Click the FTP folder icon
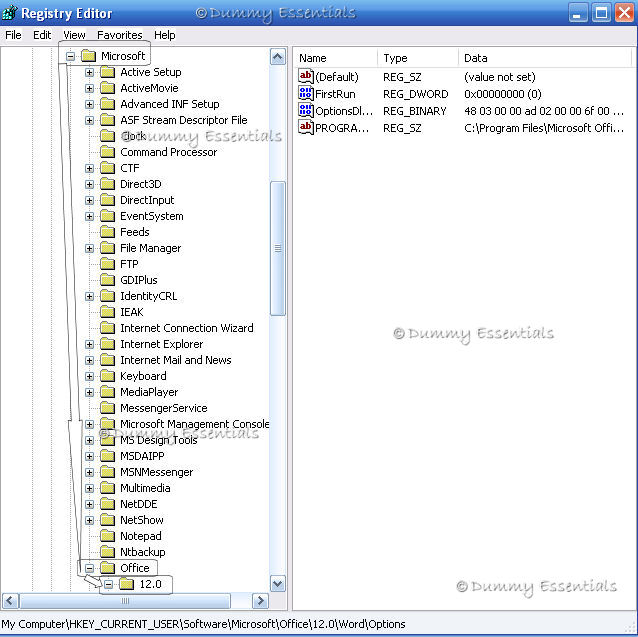The height and width of the screenshot is (637, 638). pyautogui.click(x=107, y=264)
